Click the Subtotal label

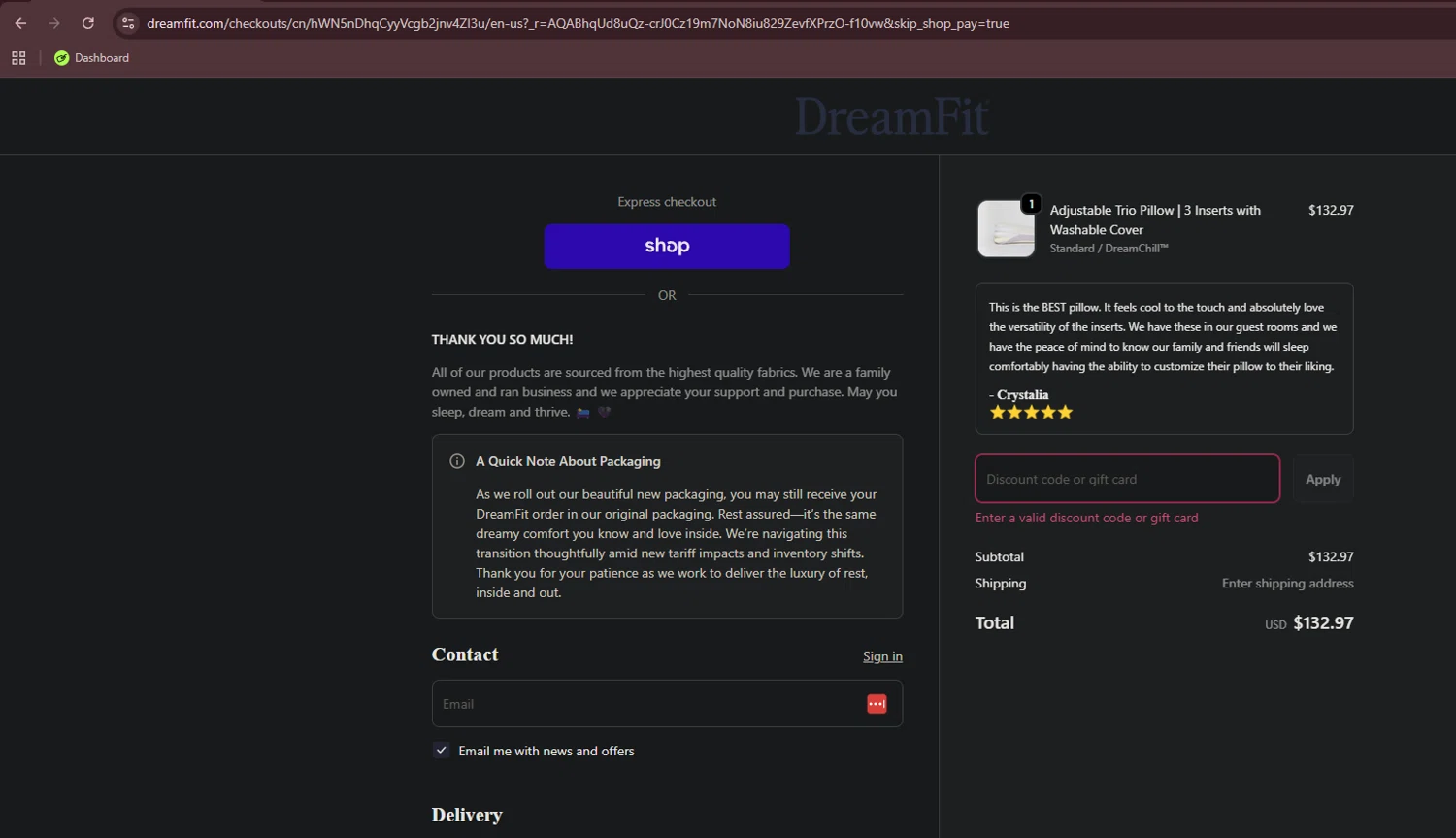coord(999,557)
